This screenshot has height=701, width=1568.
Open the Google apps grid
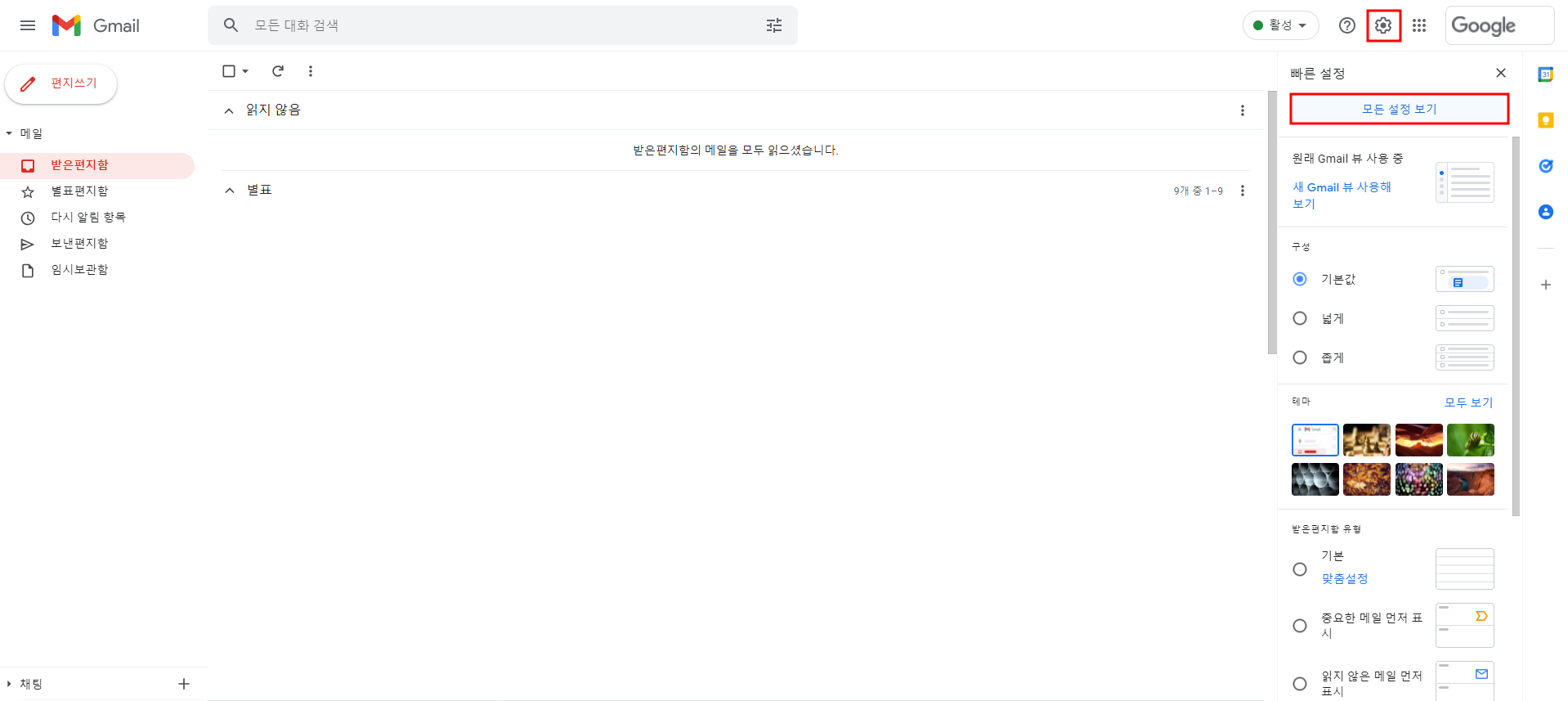(1419, 25)
